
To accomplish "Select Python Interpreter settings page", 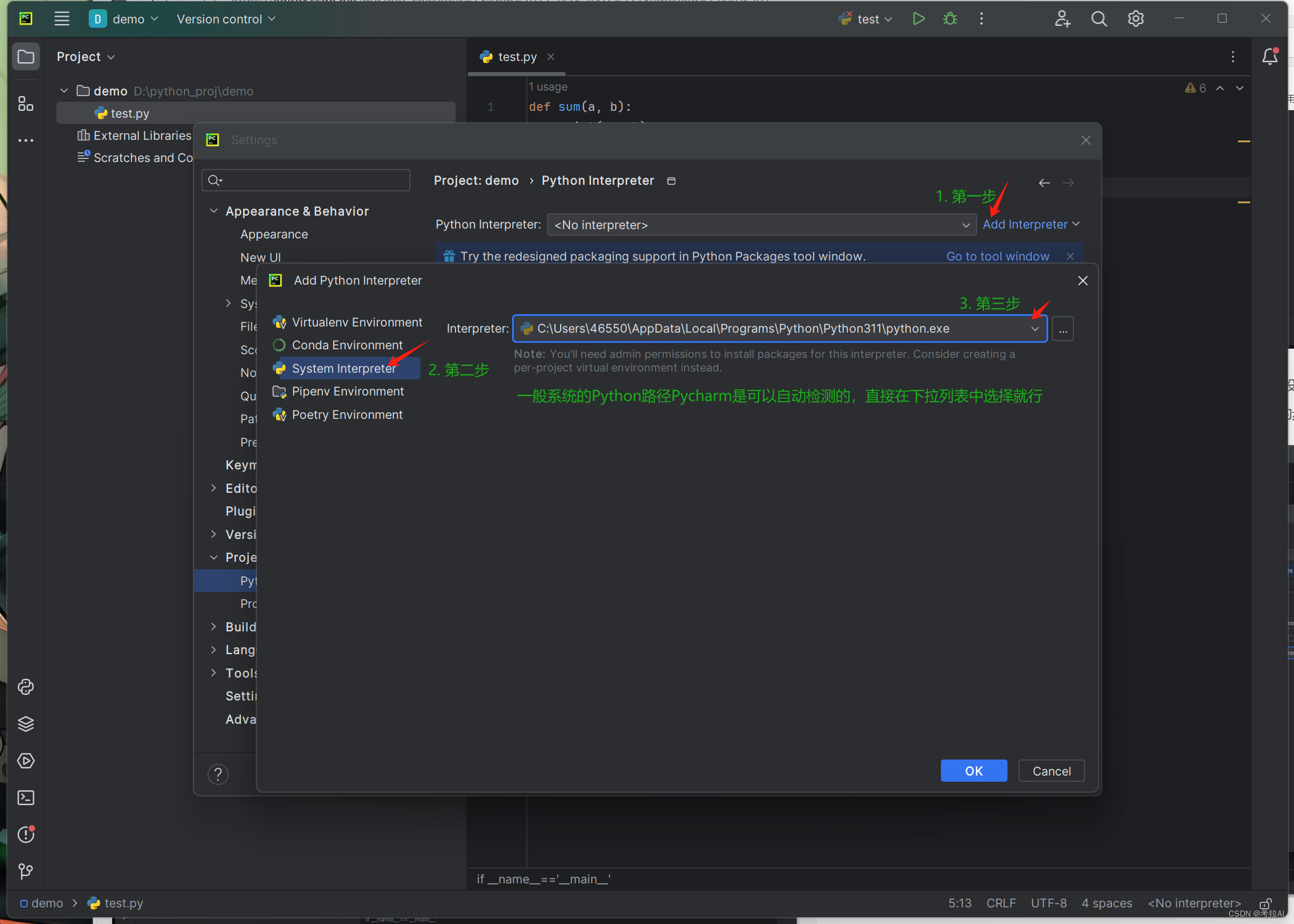I will coord(247,580).
